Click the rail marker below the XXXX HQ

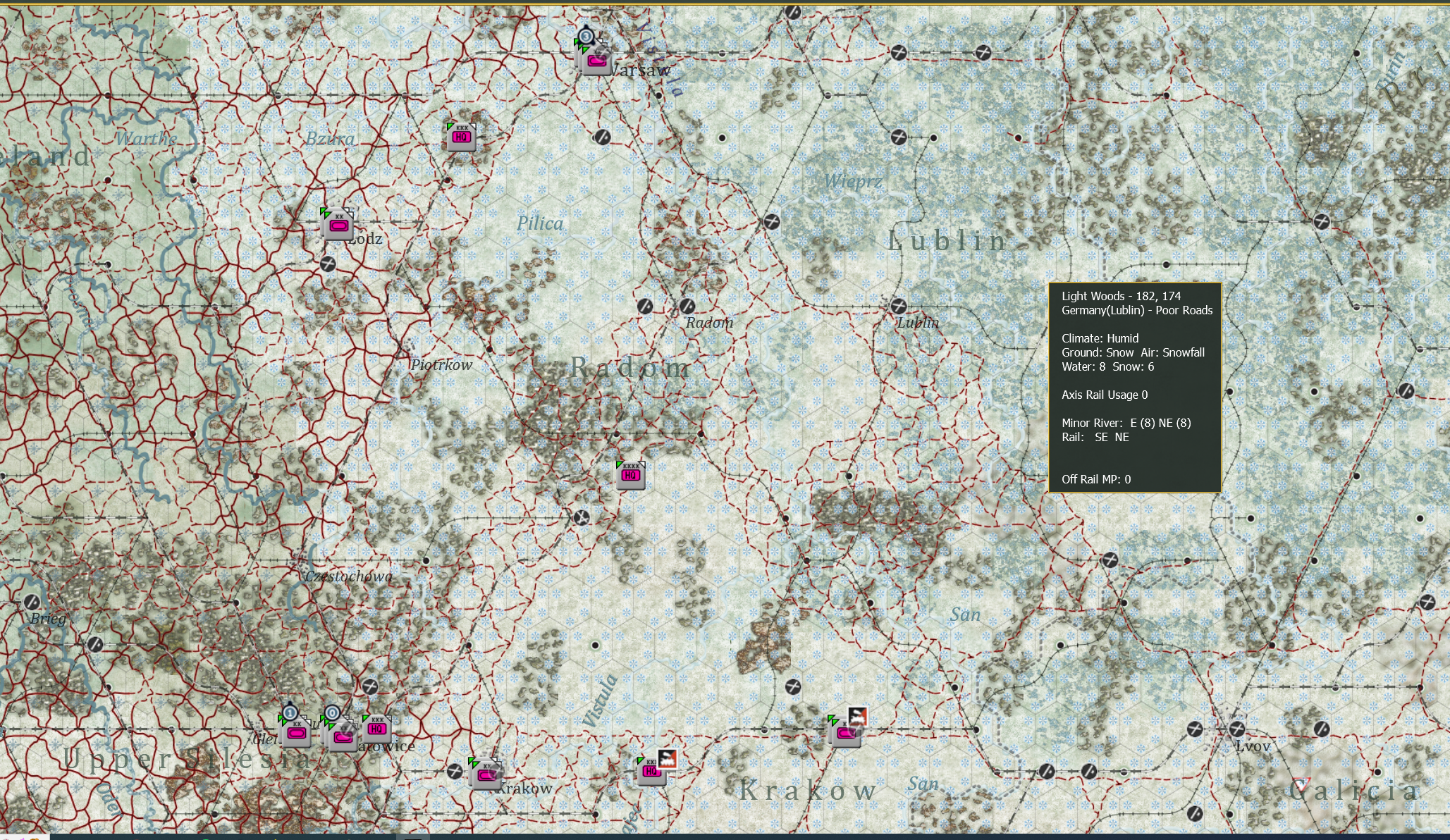[x=581, y=518]
